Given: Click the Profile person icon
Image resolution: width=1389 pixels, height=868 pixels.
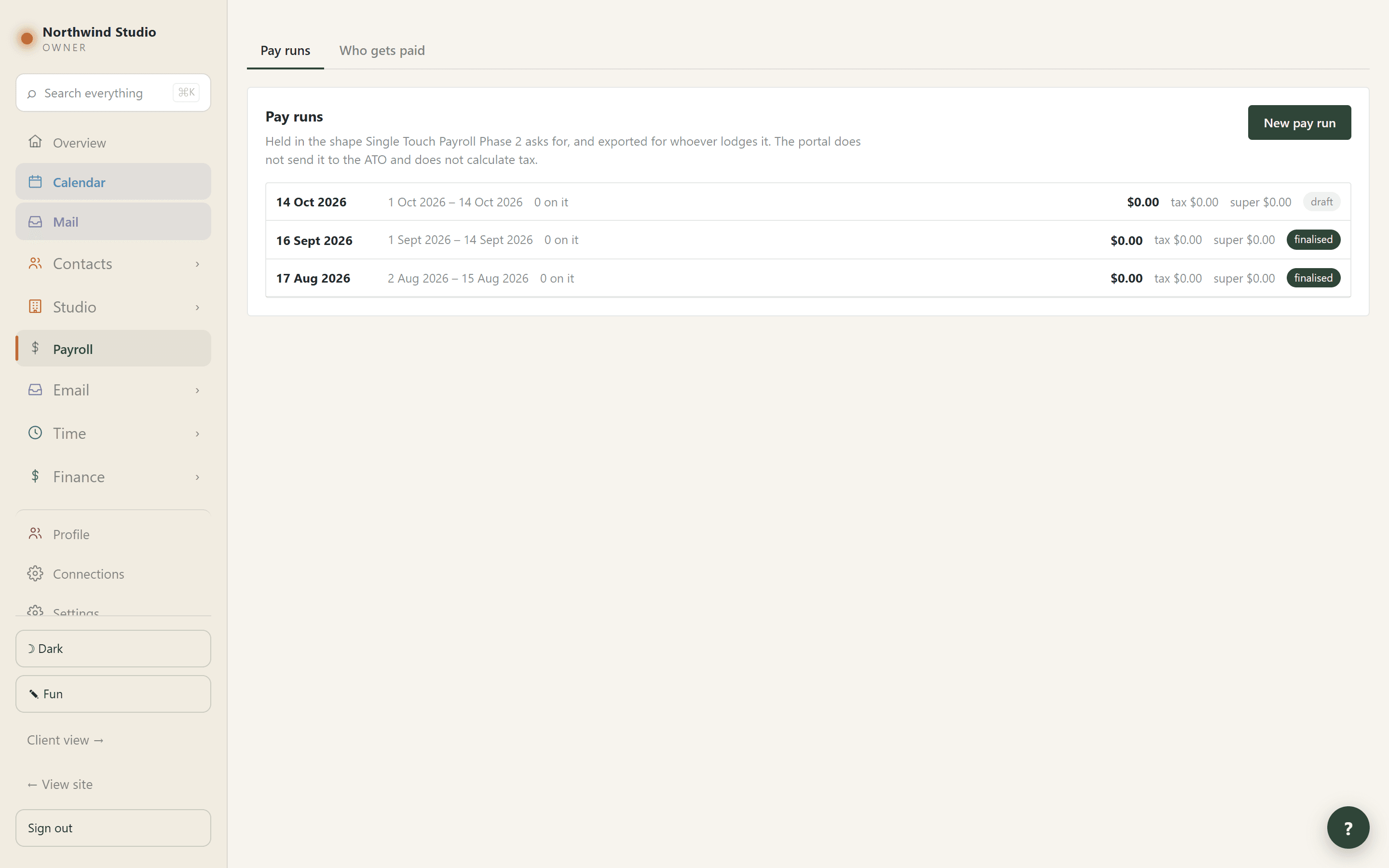Looking at the screenshot, I should [x=35, y=534].
